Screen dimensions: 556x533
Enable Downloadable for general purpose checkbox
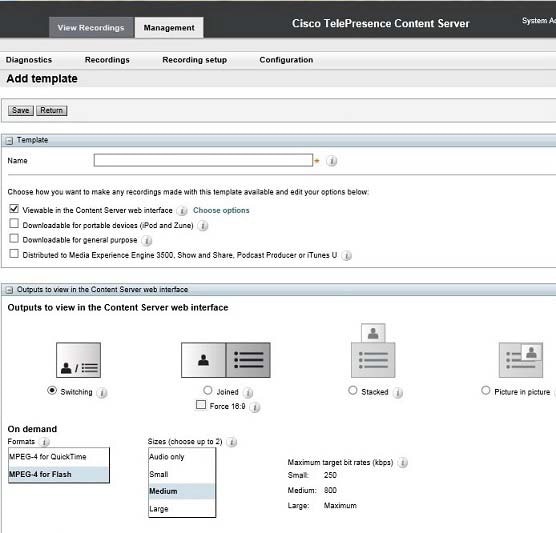(x=14, y=238)
